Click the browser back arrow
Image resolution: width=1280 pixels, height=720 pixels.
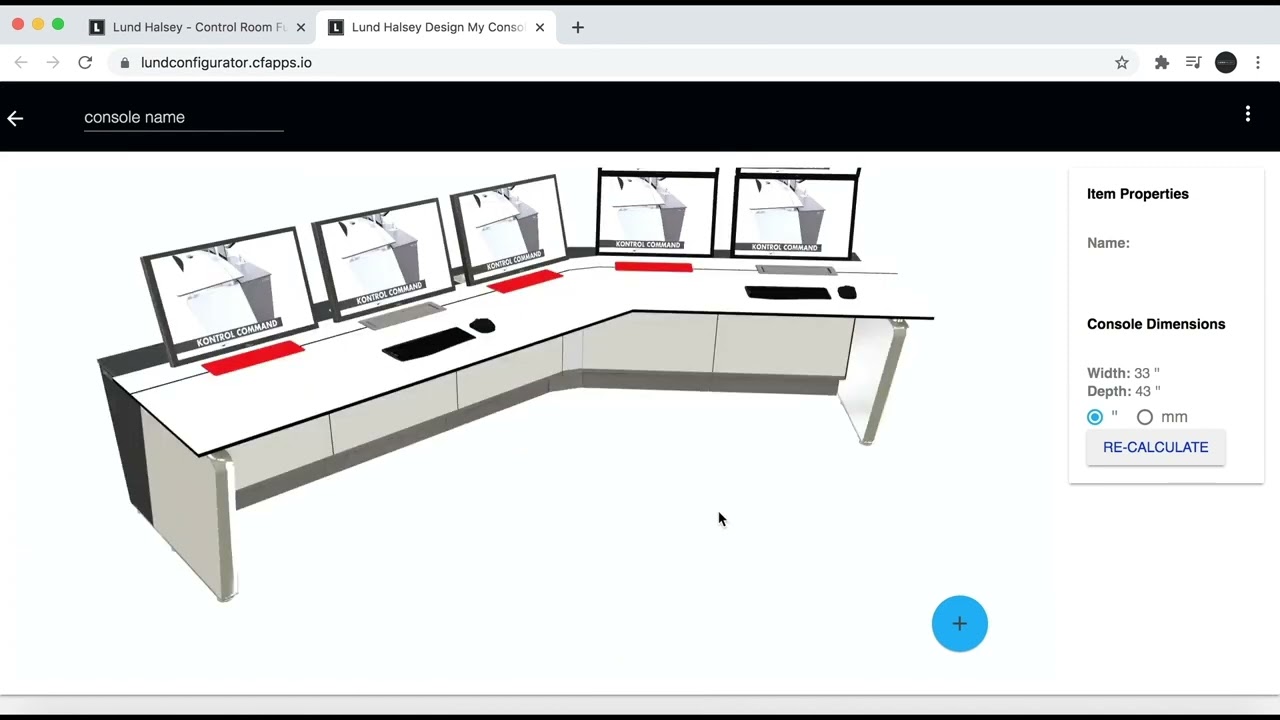pyautogui.click(x=21, y=62)
